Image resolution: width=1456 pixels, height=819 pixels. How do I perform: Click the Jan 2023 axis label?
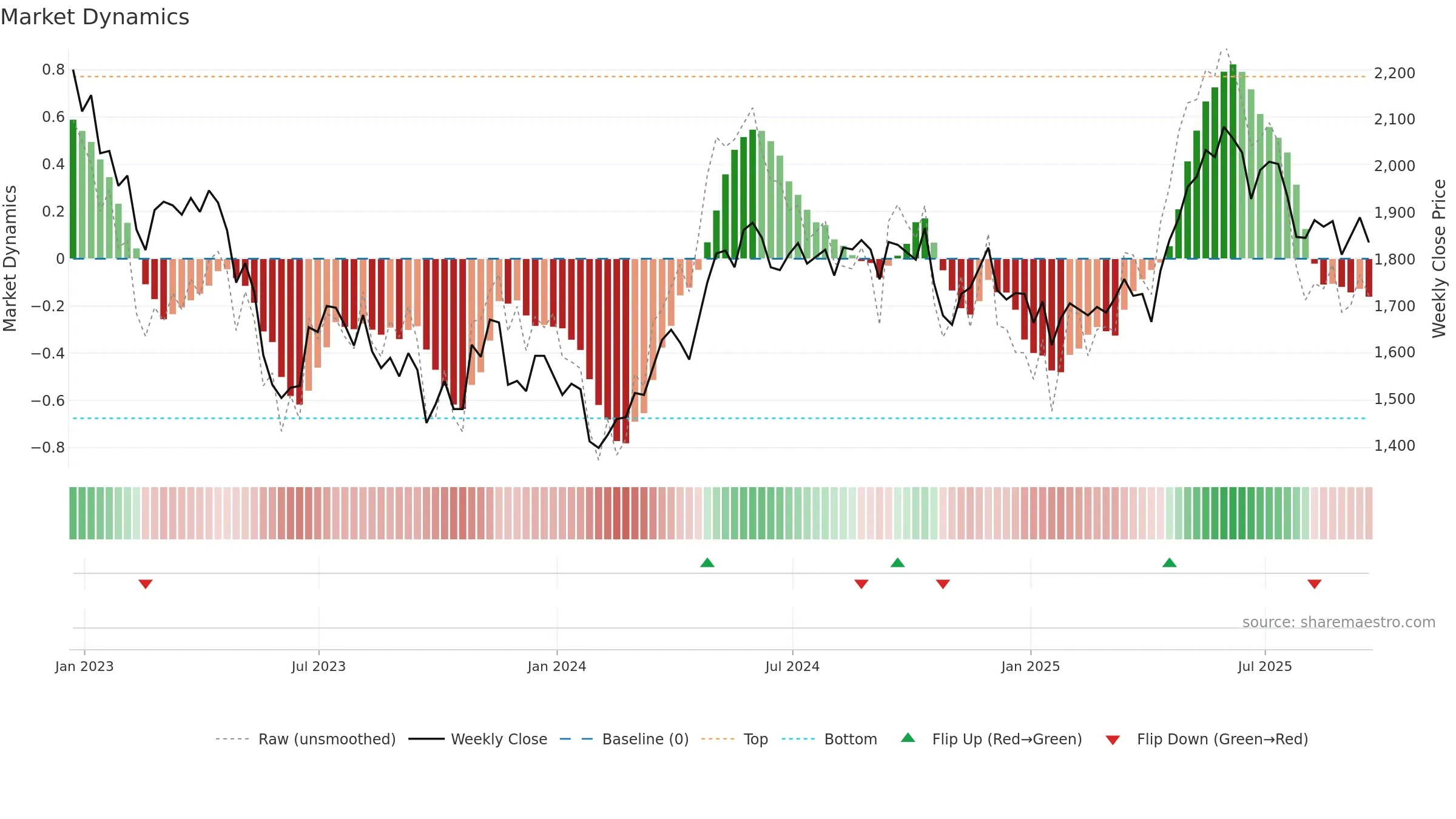84,666
